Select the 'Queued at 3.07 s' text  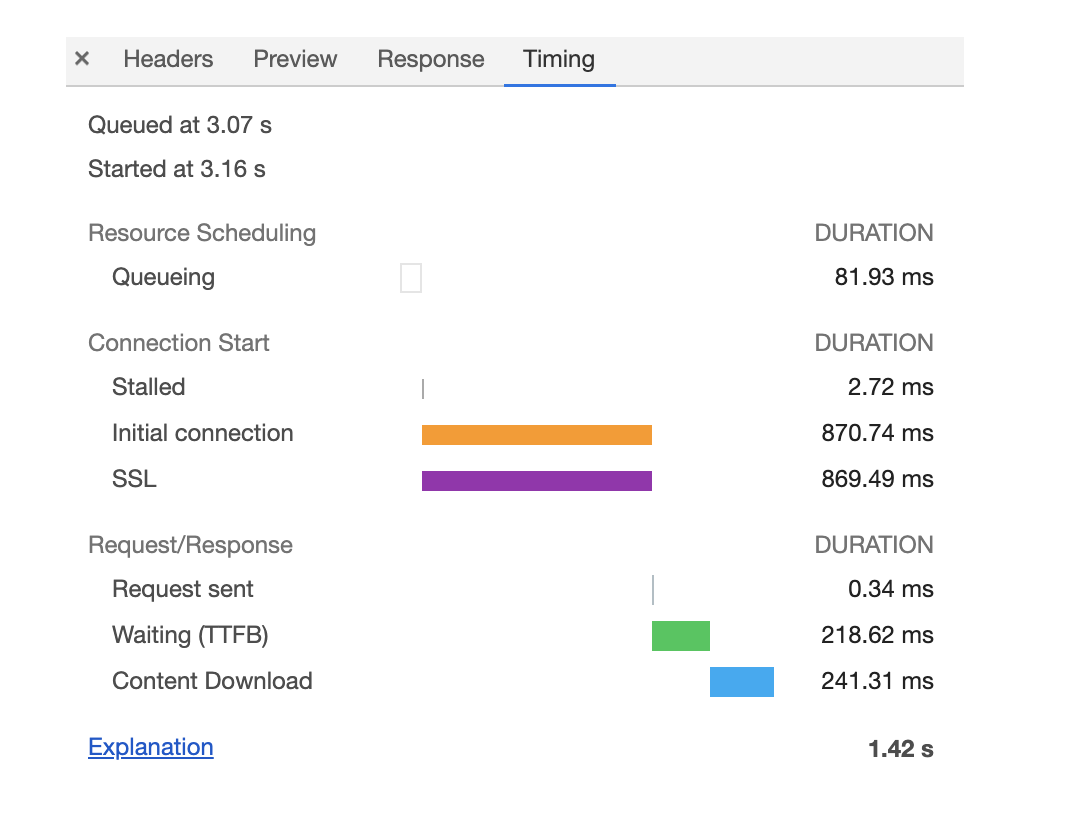tap(180, 125)
